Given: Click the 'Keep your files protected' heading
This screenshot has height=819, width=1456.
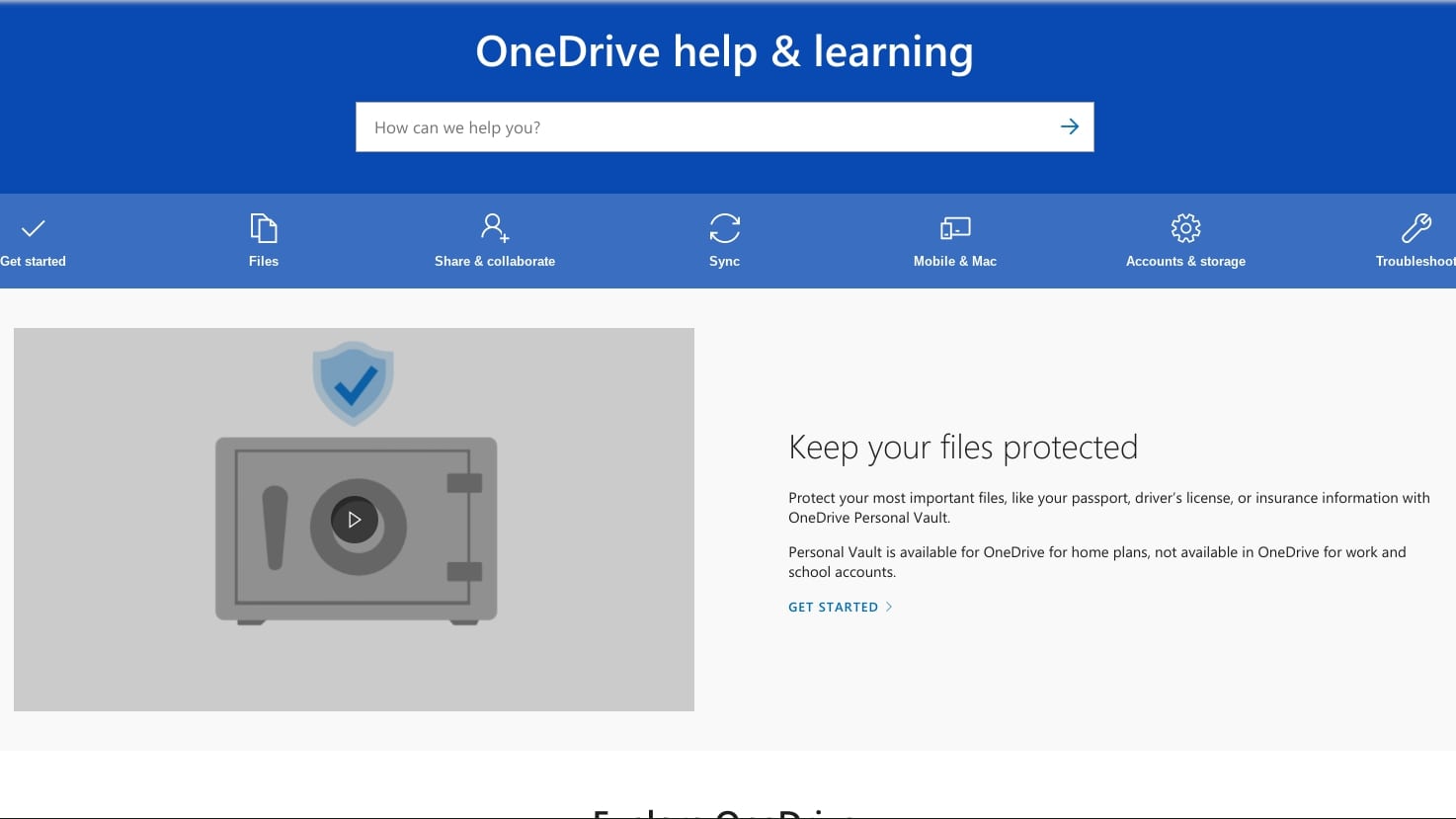Looking at the screenshot, I should tap(963, 448).
